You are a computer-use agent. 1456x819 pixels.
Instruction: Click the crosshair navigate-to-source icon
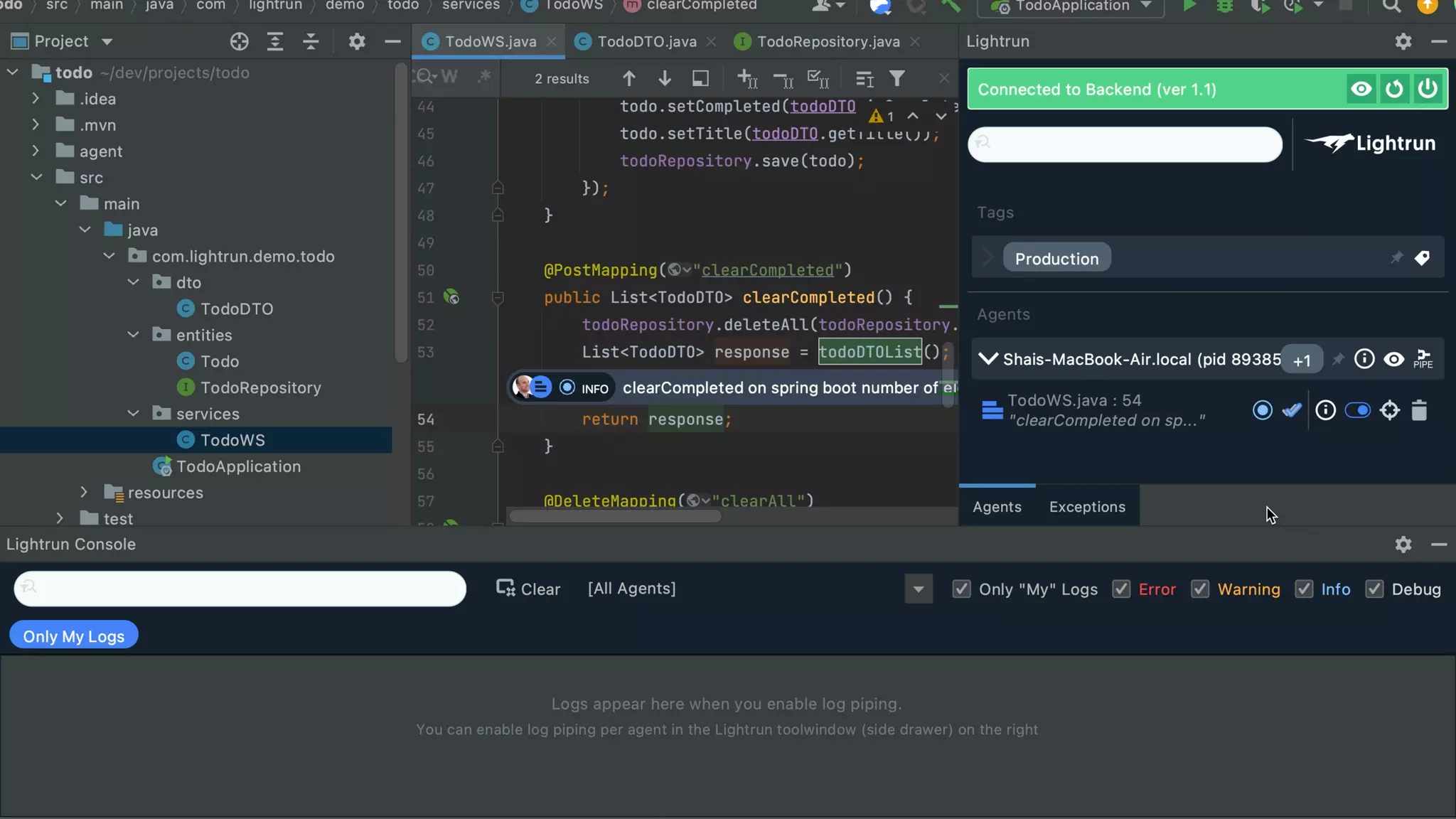(1390, 410)
